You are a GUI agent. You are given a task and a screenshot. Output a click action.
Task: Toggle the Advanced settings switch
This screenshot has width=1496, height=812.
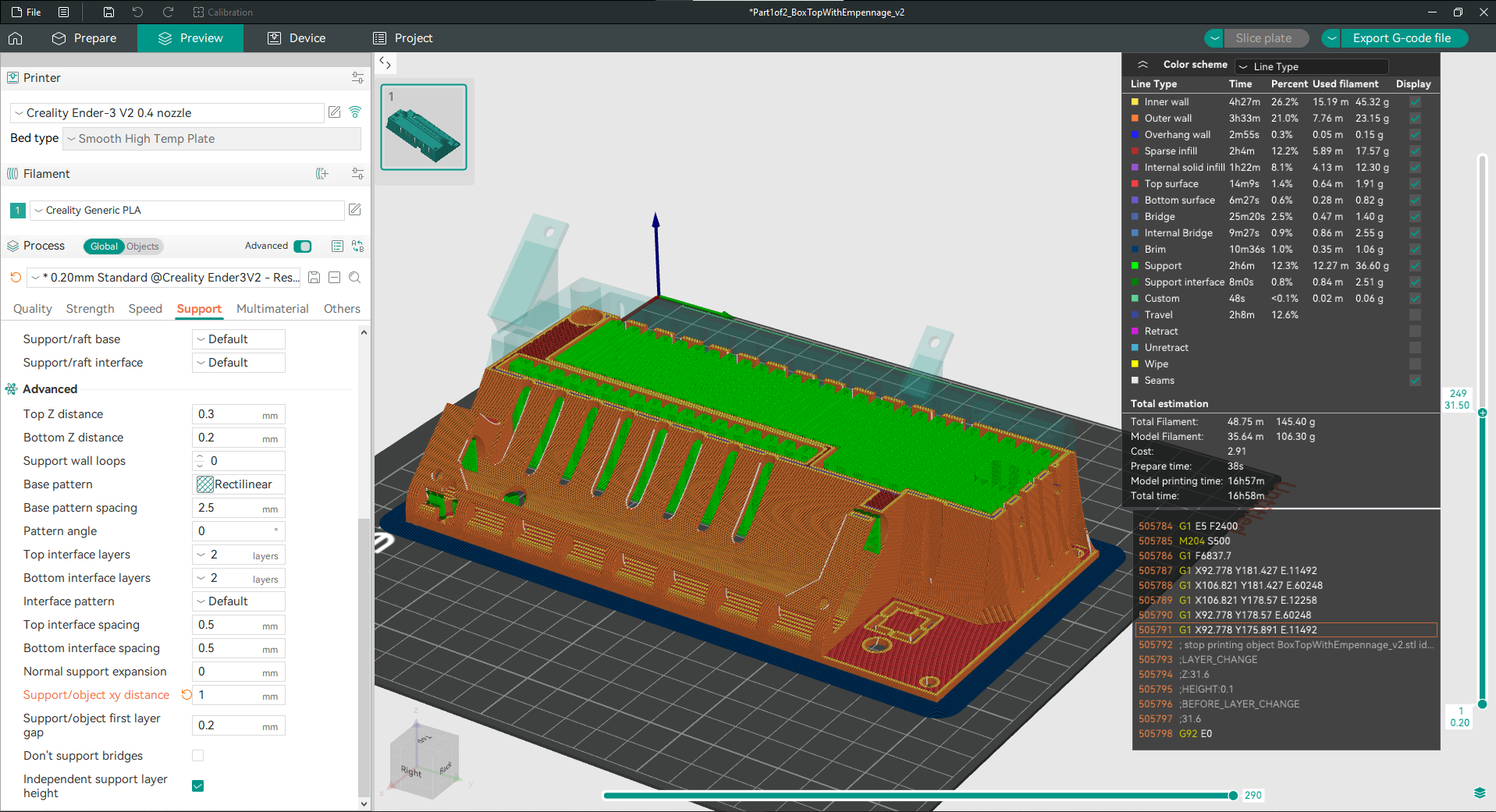[303, 246]
